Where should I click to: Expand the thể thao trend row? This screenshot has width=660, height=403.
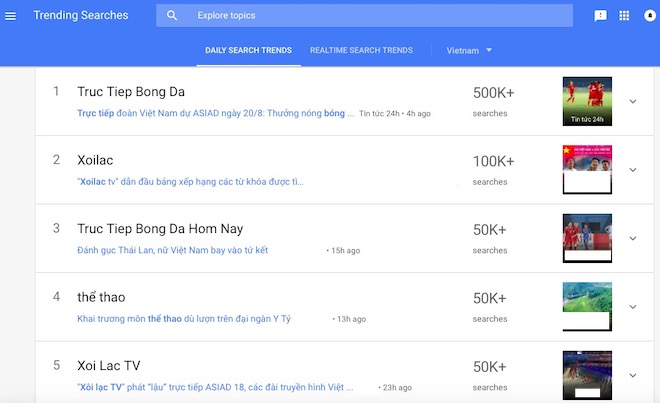pyautogui.click(x=632, y=307)
